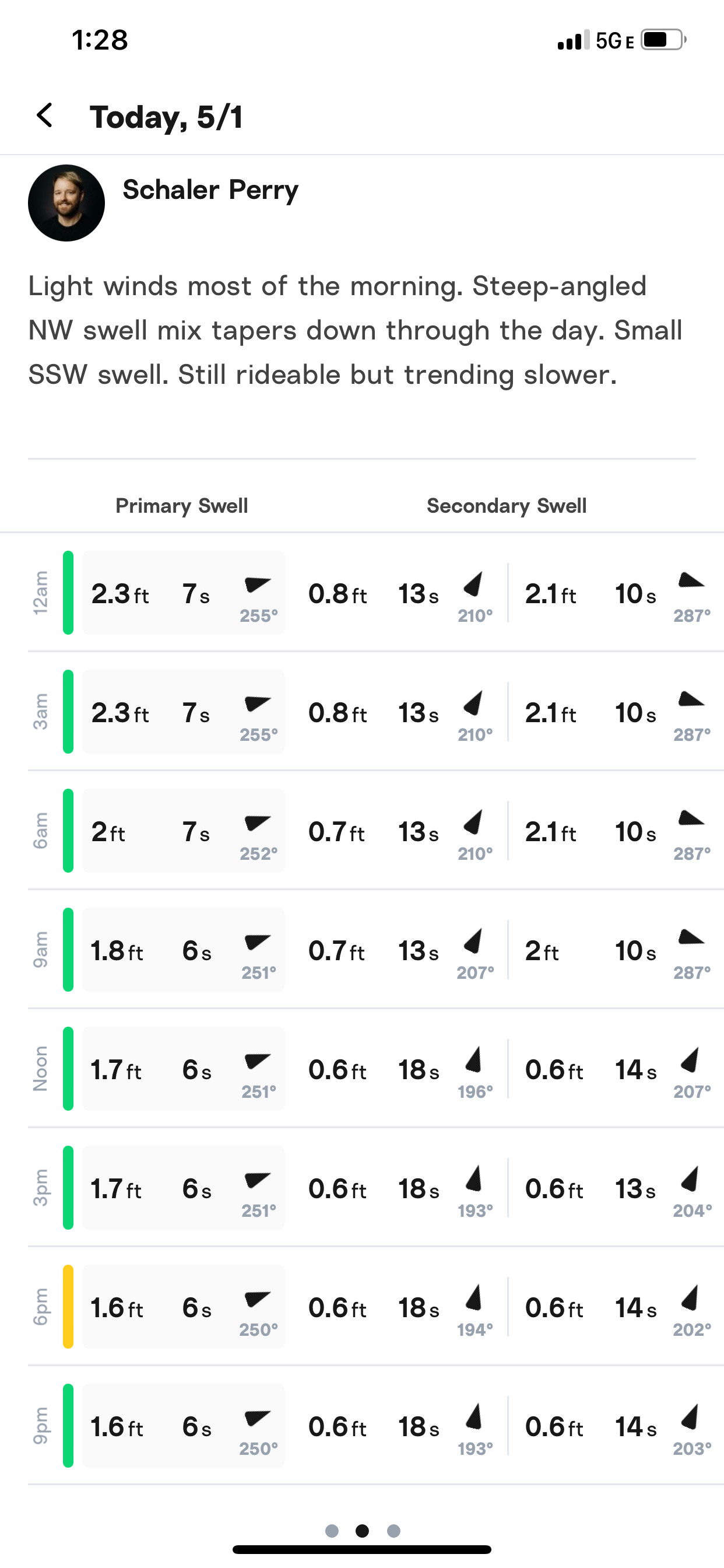Open forecaster name Schaler Perry
This screenshot has width=724, height=1568.
pos(210,190)
